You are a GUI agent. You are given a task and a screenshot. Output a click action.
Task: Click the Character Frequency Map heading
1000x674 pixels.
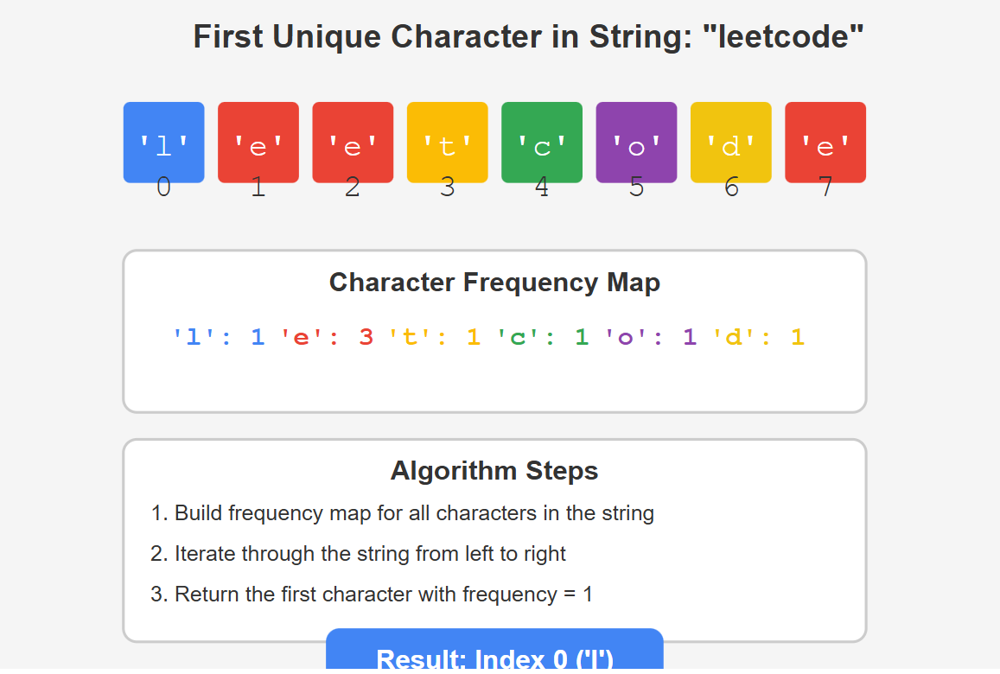tap(494, 283)
